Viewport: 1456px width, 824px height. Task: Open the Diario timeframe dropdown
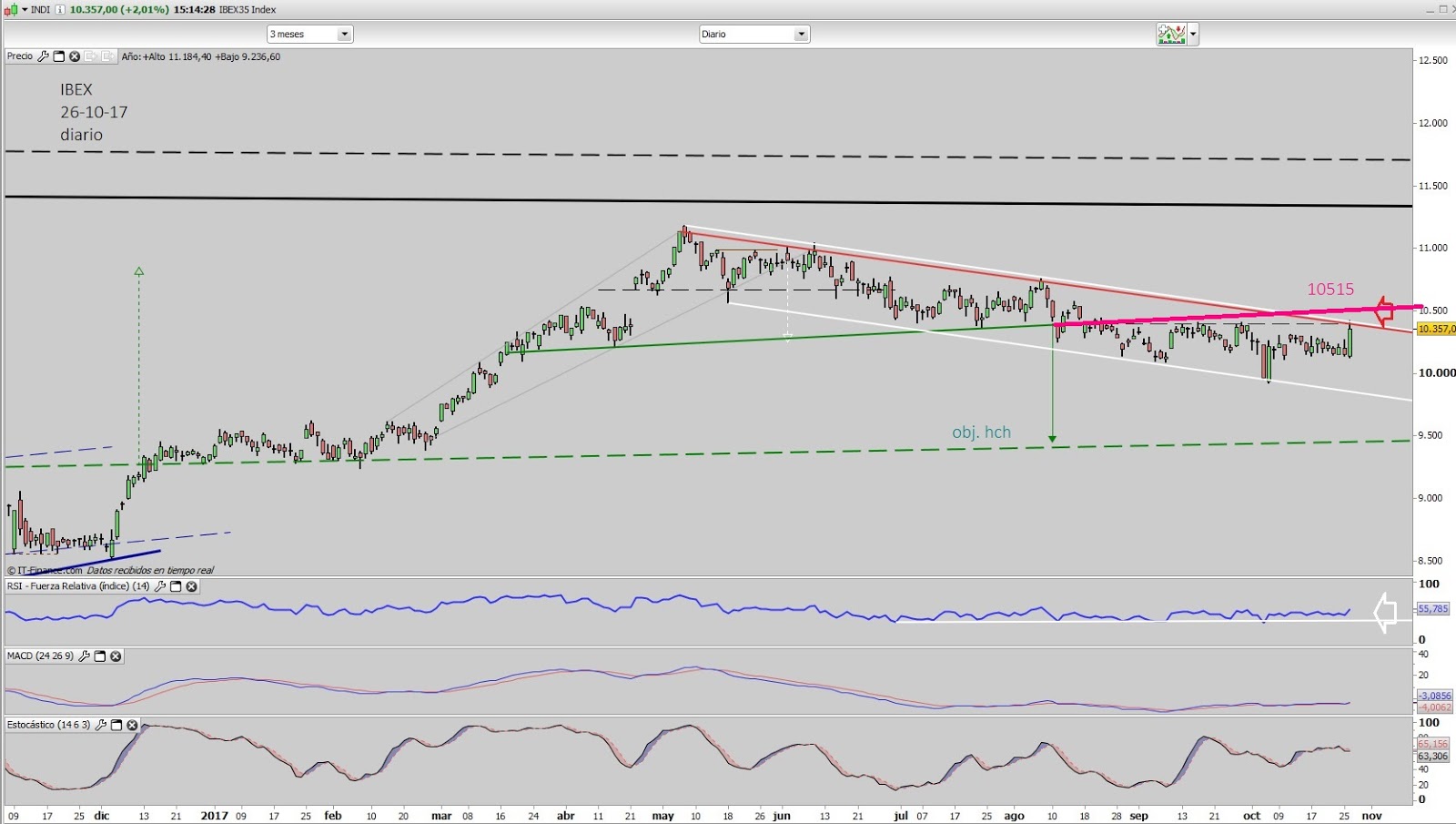click(x=753, y=34)
